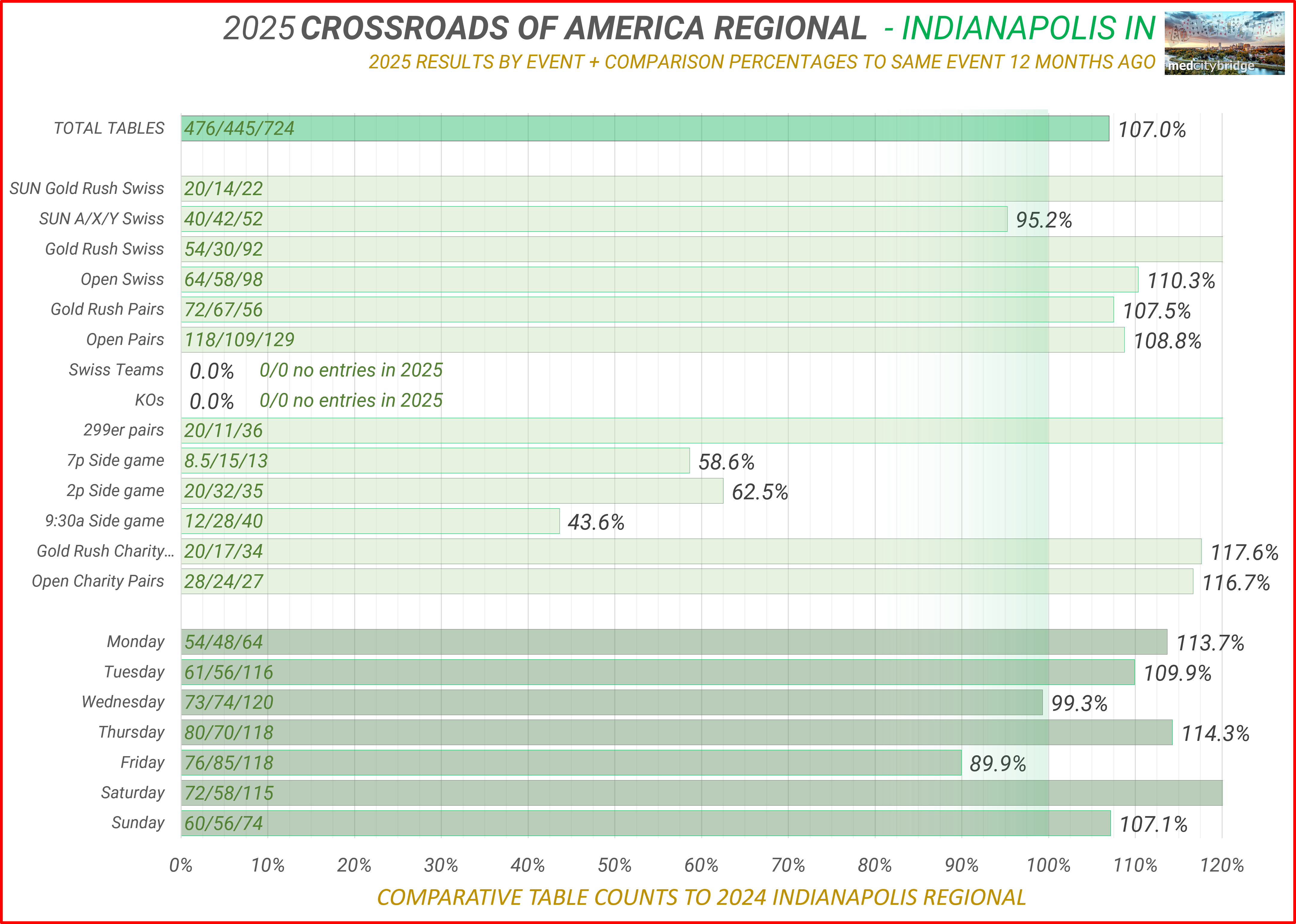
Task: Select the 76/85/118 bar value
Action: click(229, 763)
